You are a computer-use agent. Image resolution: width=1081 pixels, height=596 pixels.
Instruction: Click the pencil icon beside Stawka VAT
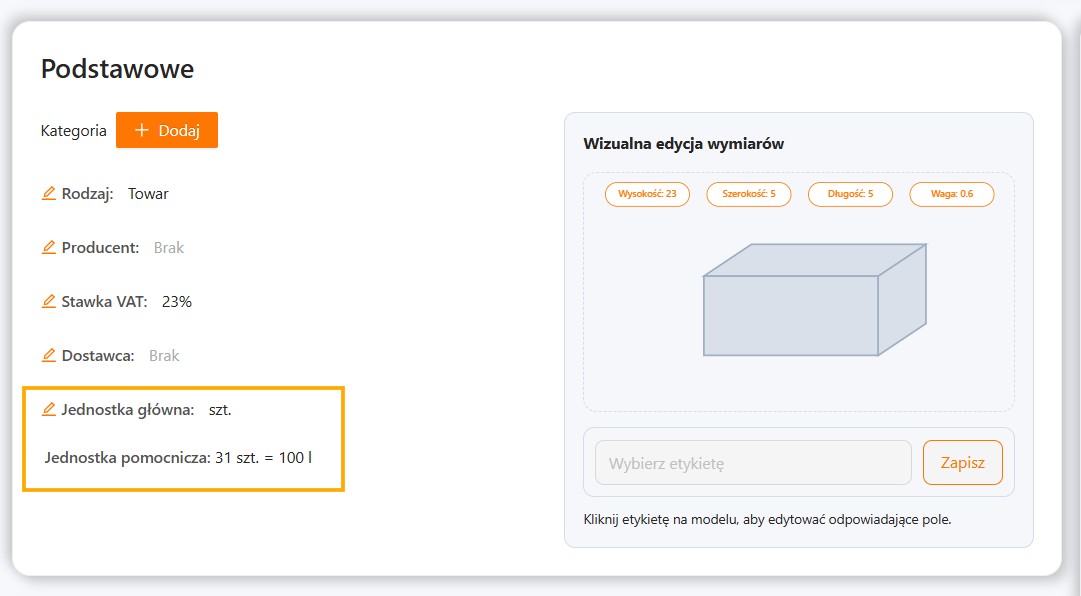[49, 302]
